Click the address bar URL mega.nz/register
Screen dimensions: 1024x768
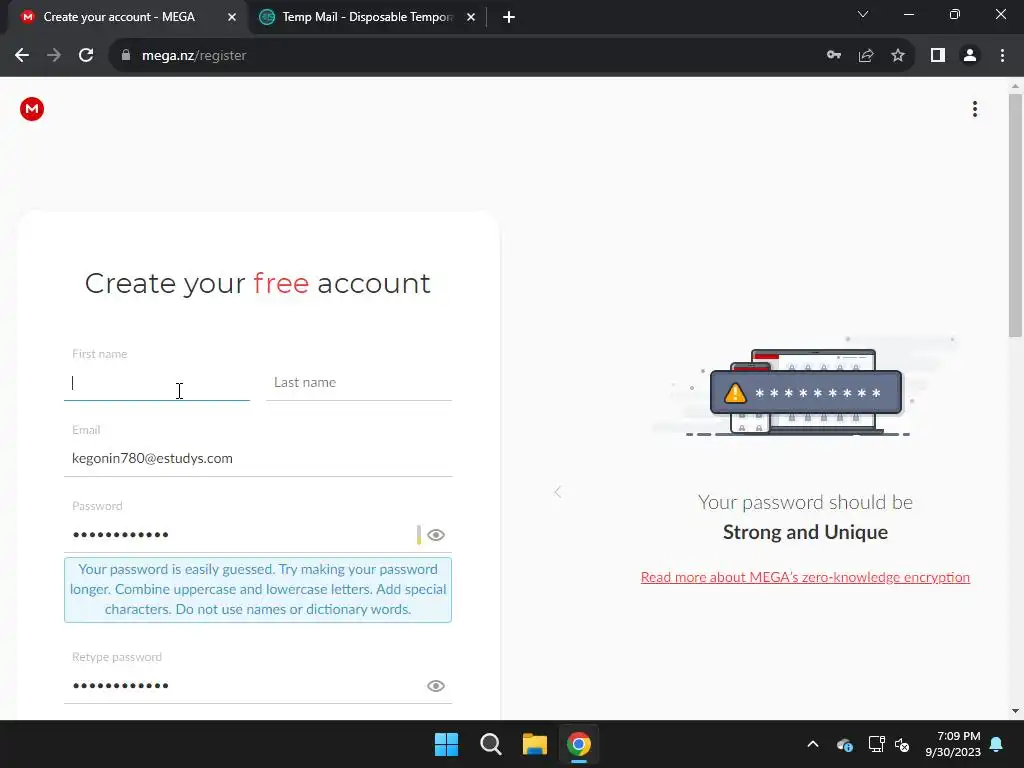tap(194, 56)
